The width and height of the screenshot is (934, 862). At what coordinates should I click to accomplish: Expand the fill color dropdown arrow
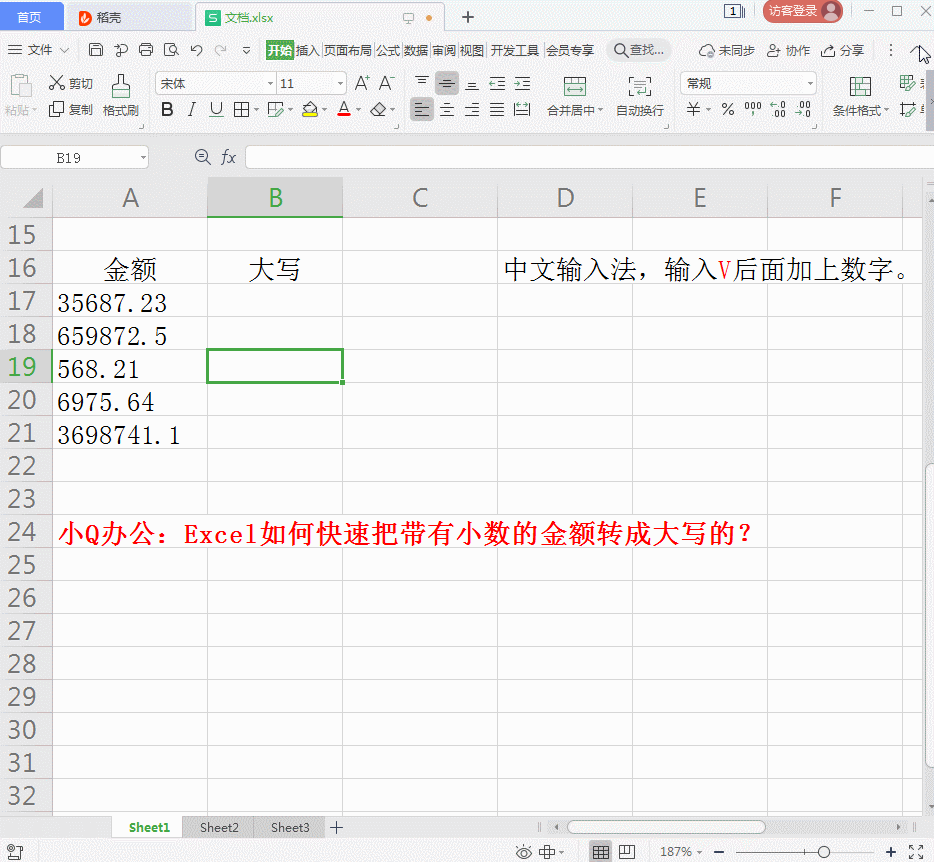click(325, 110)
